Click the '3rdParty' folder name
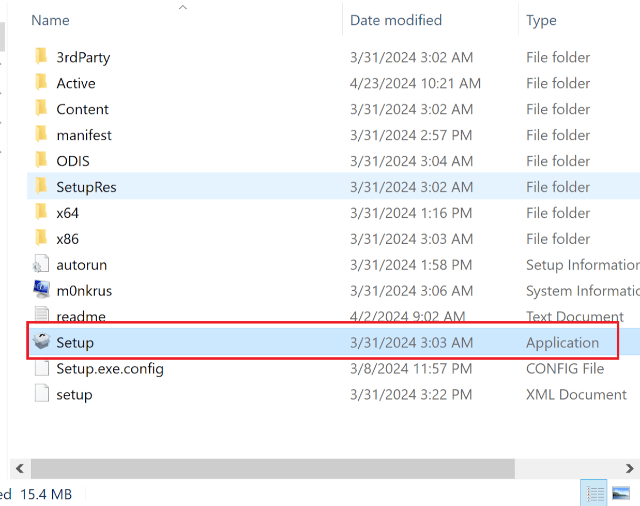Image resolution: width=640 pixels, height=506 pixels. [x=83, y=57]
